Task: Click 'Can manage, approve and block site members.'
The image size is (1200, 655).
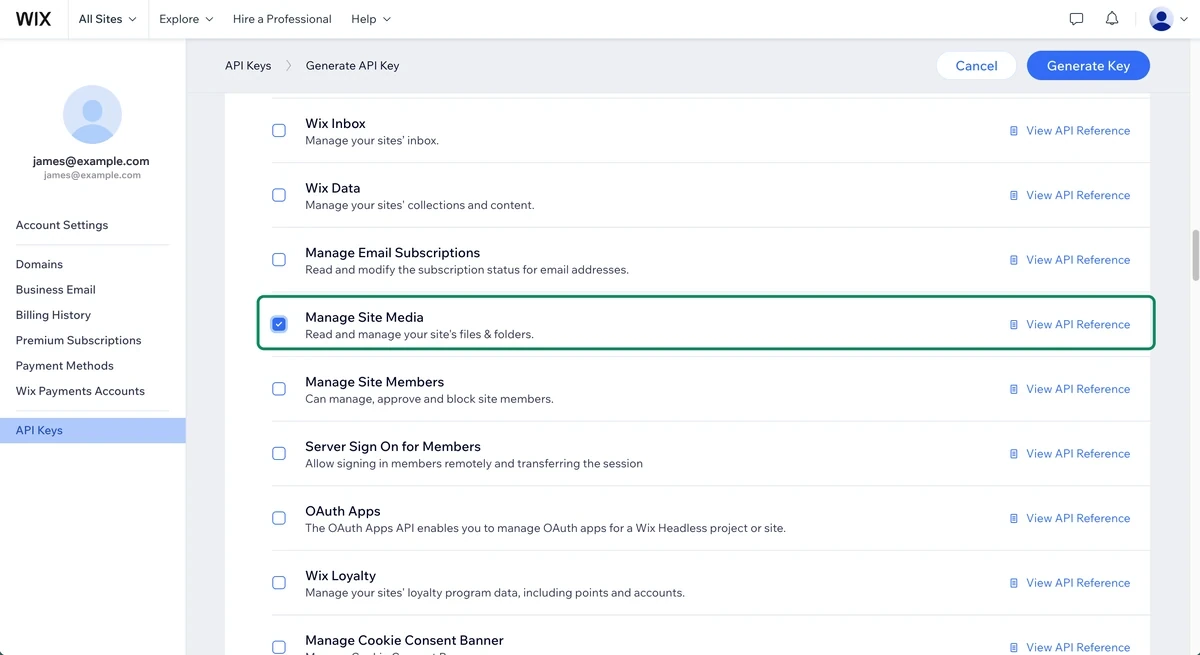Action: point(429,399)
